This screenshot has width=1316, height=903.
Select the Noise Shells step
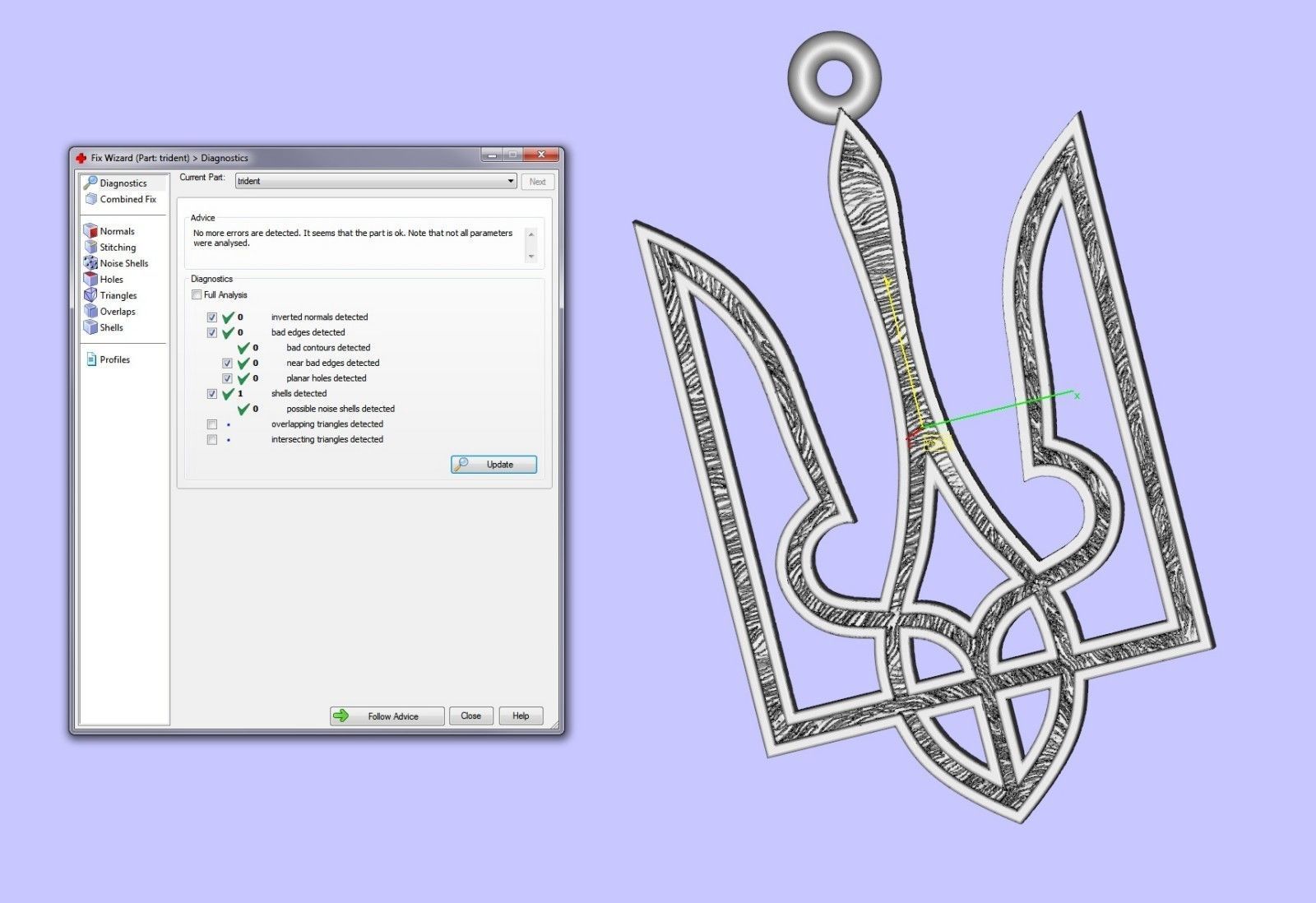[x=116, y=263]
